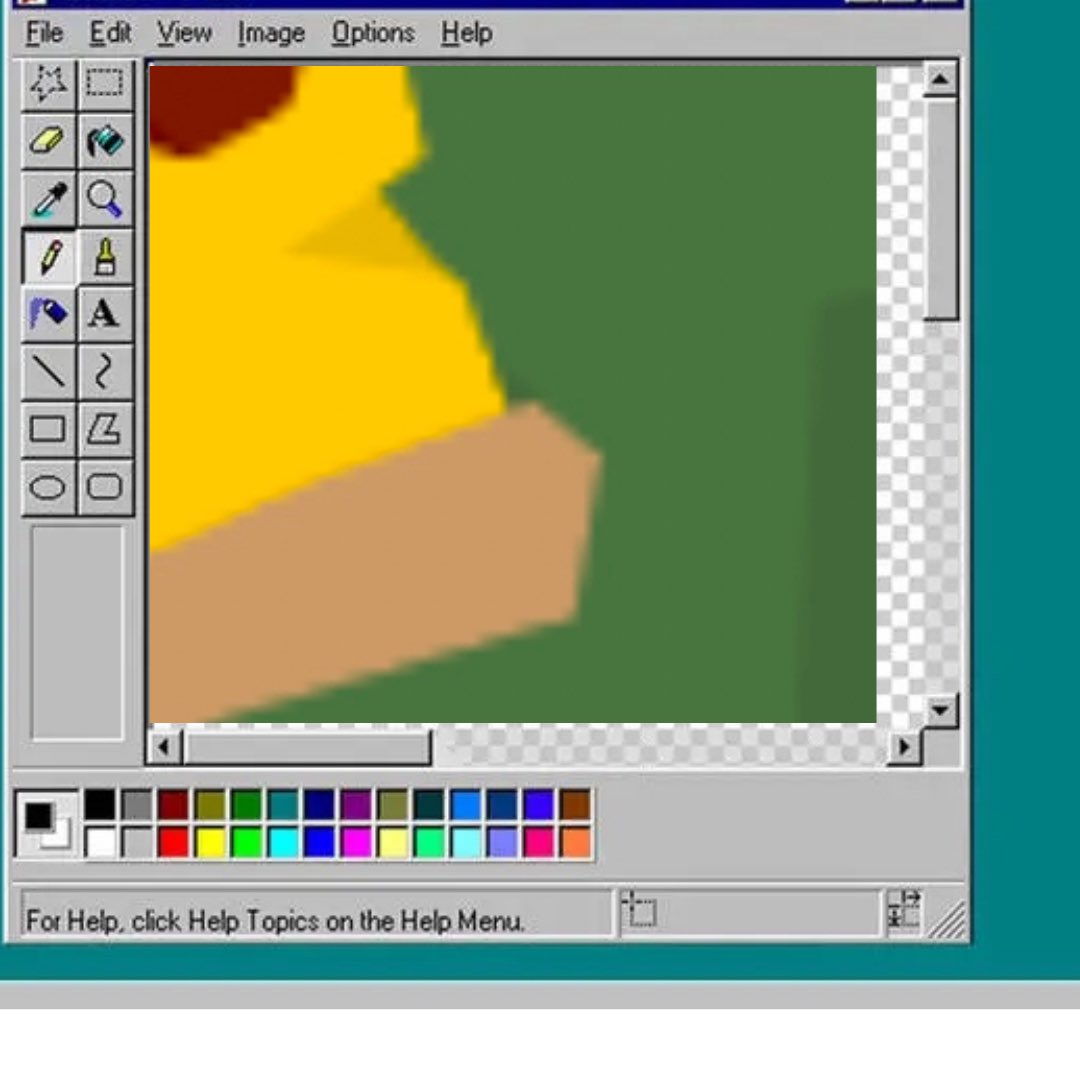Select the rectangular Select tool

105,84
